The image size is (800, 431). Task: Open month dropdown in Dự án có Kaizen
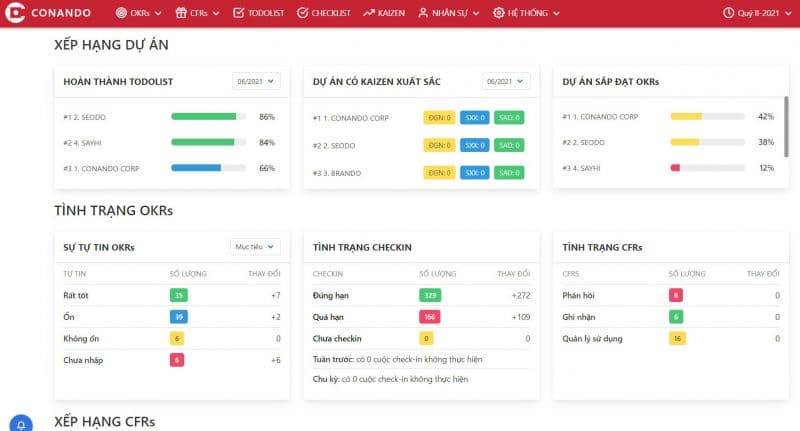(x=506, y=81)
